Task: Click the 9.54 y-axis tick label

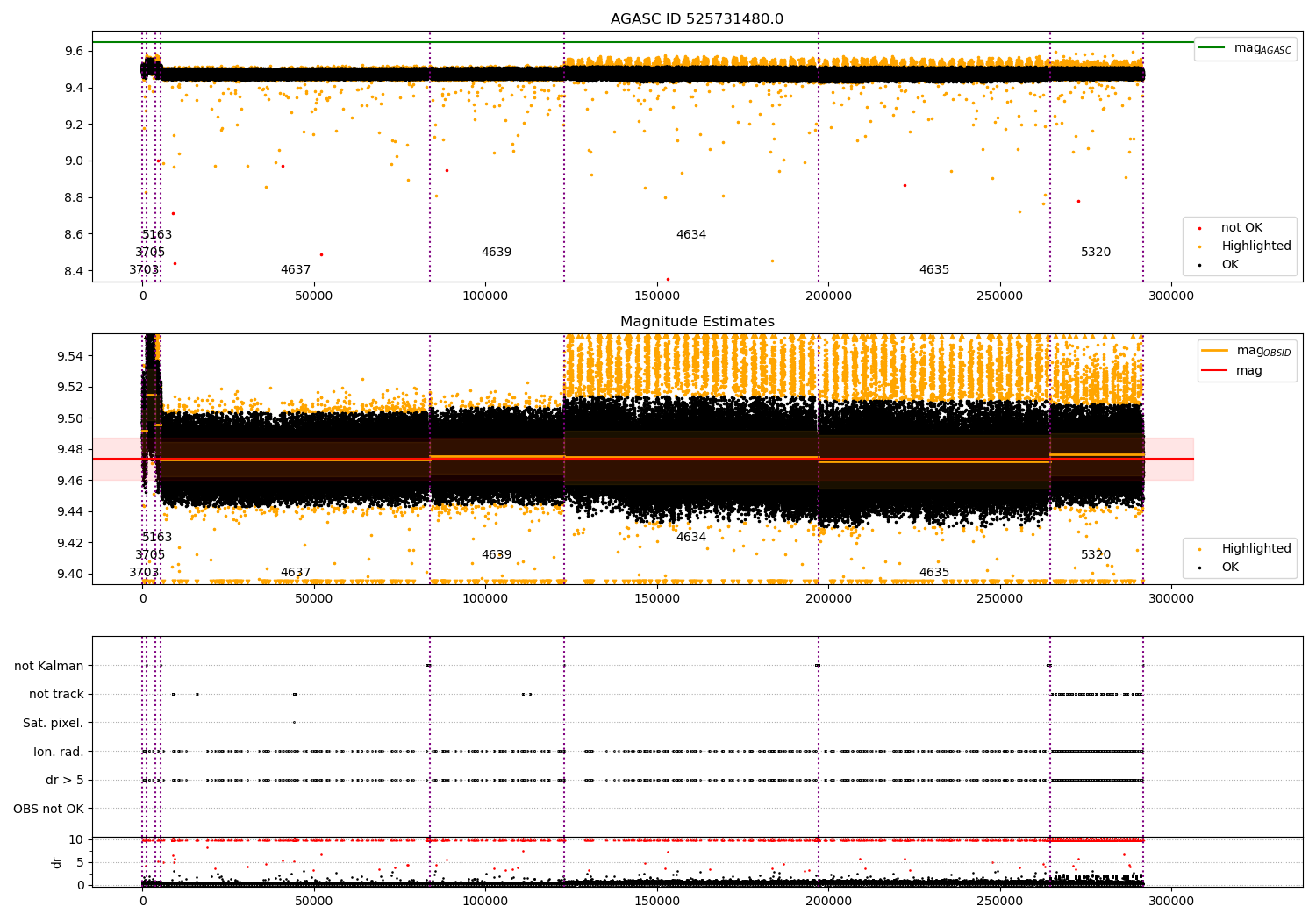Action: (70, 356)
